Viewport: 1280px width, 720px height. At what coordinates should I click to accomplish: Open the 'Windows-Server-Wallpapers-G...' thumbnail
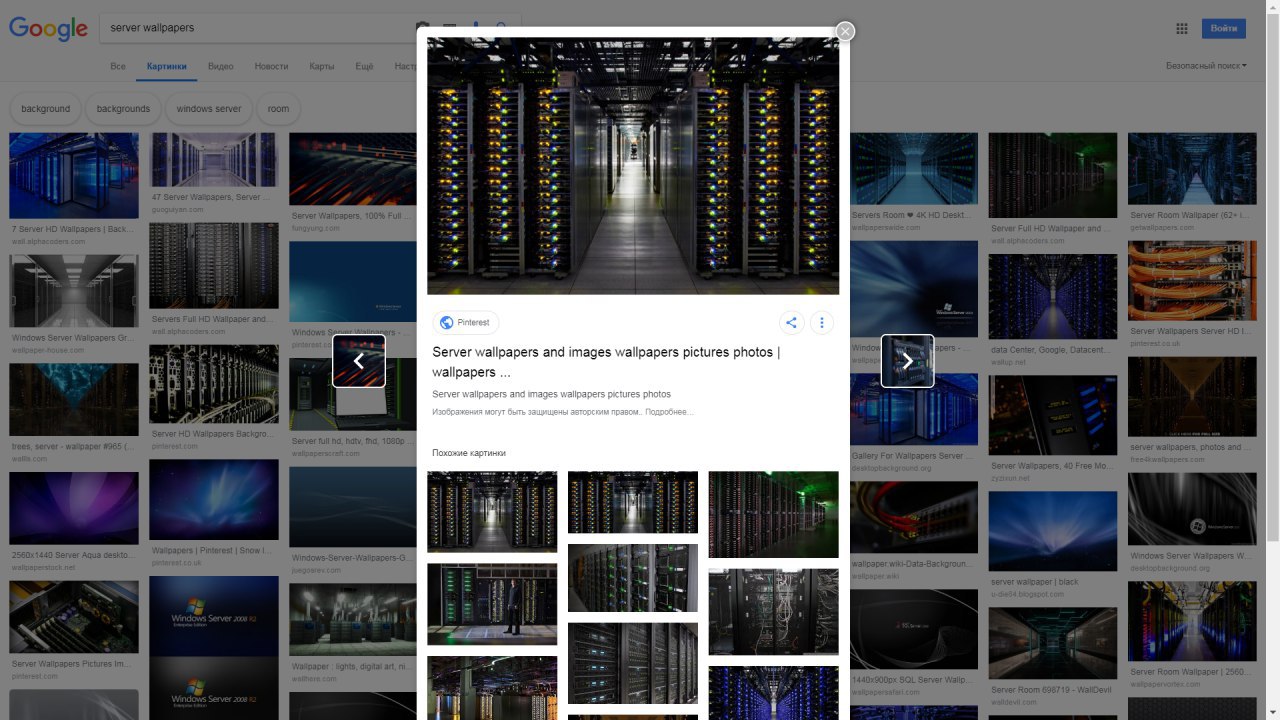point(353,506)
